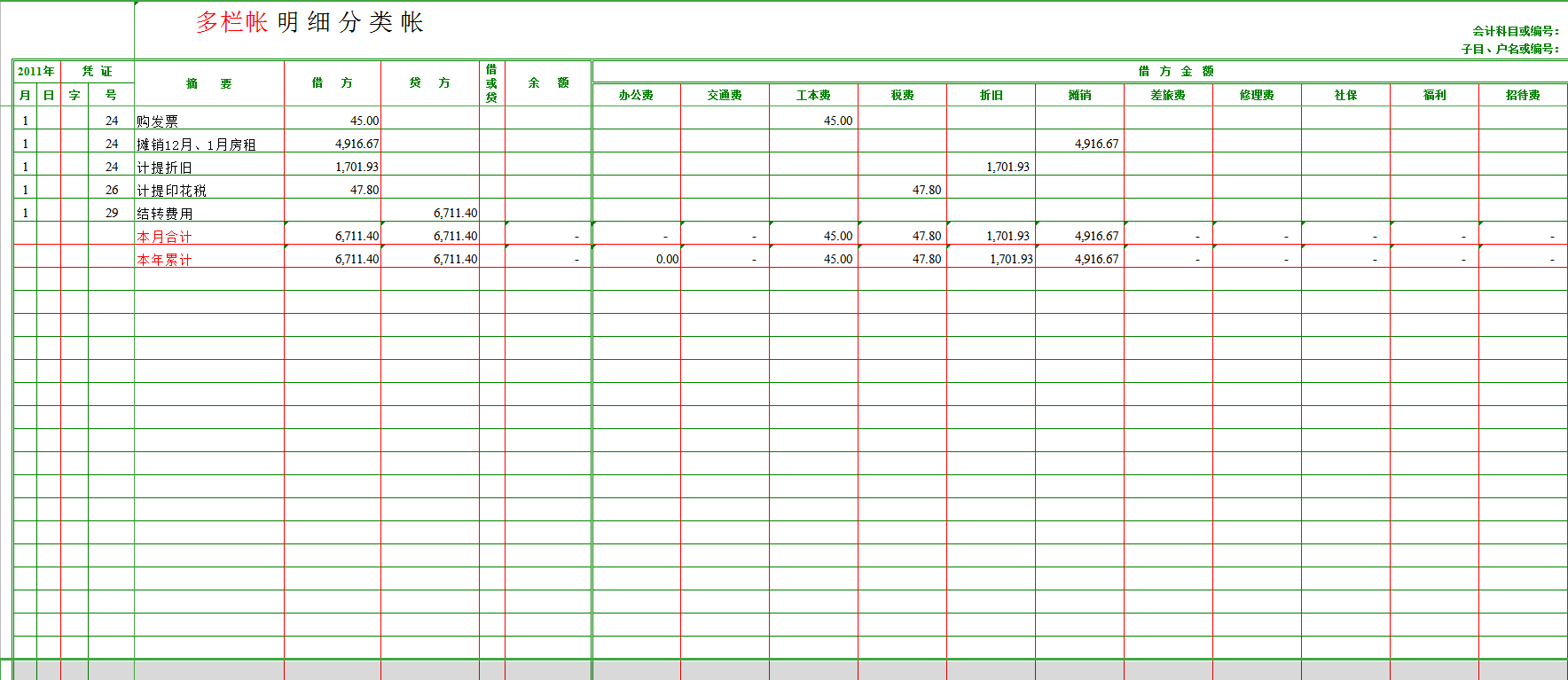Click the 借方金额 merged header
The height and width of the screenshot is (680, 1568).
click(1176, 72)
